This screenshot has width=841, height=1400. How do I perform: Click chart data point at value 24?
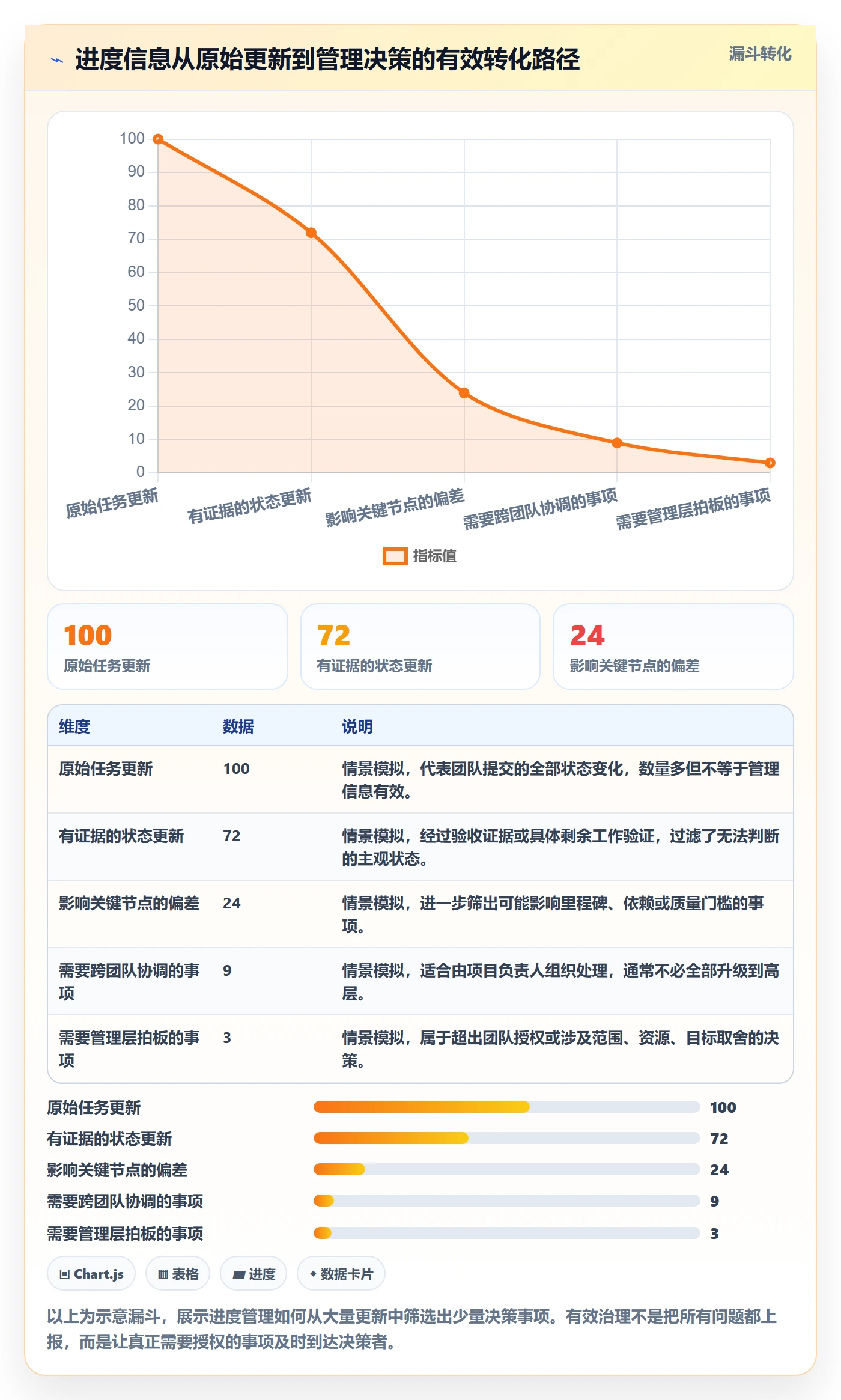[464, 393]
